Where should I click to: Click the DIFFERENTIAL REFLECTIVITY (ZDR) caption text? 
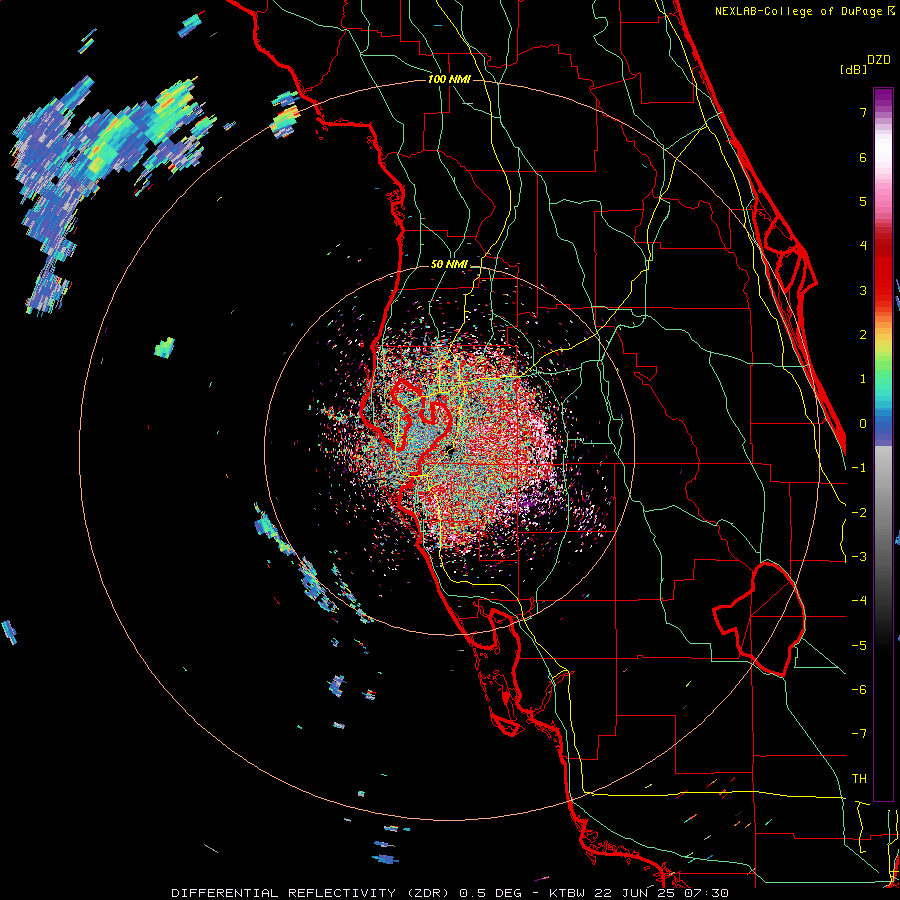(x=312, y=893)
